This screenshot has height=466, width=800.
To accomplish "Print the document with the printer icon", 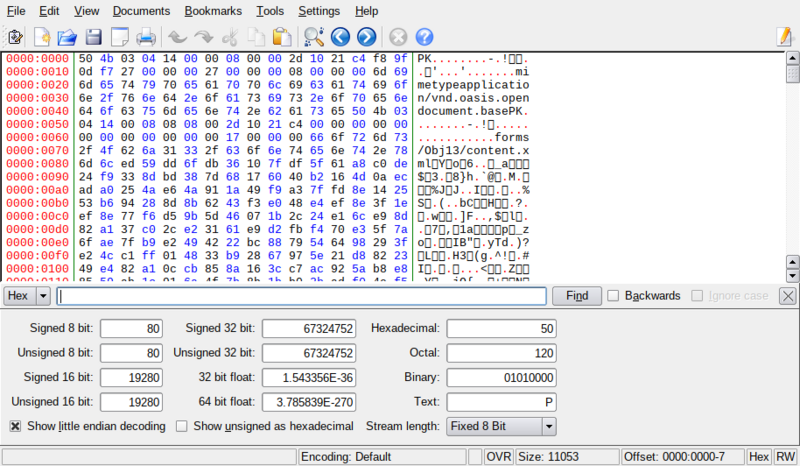I will point(145,37).
